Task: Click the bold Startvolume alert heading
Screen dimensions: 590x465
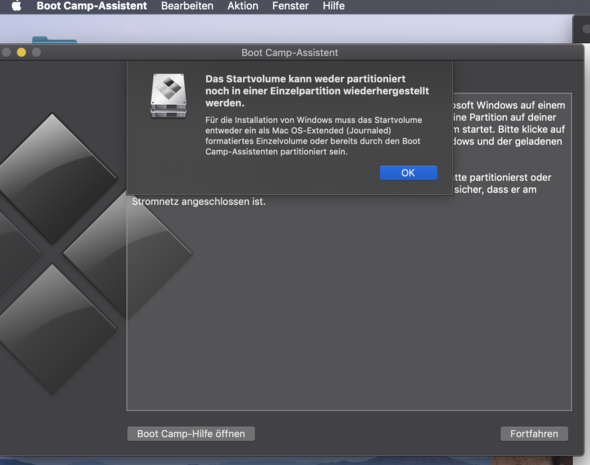Action: pyautogui.click(x=317, y=91)
